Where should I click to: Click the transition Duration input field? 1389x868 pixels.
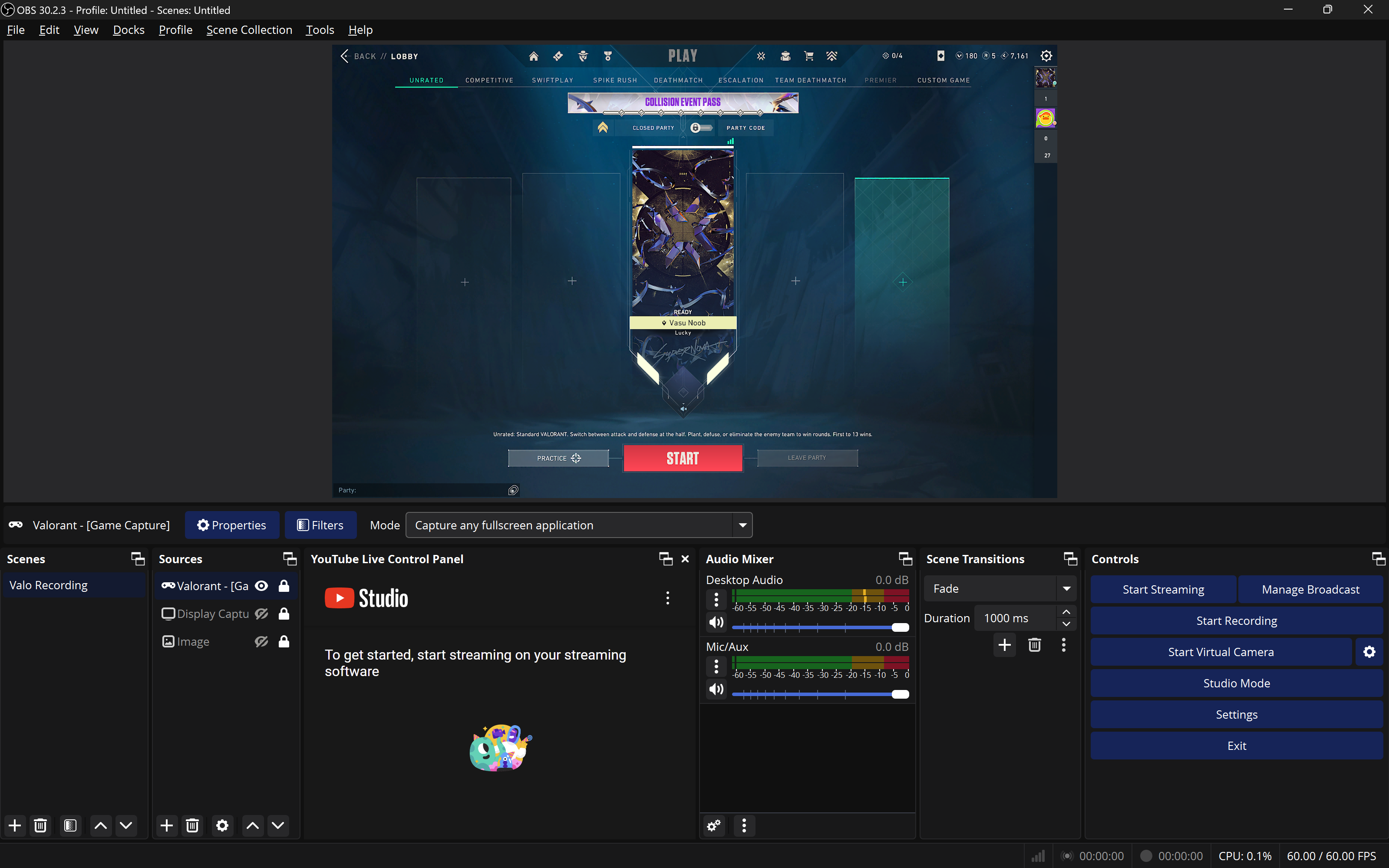[x=1016, y=618]
